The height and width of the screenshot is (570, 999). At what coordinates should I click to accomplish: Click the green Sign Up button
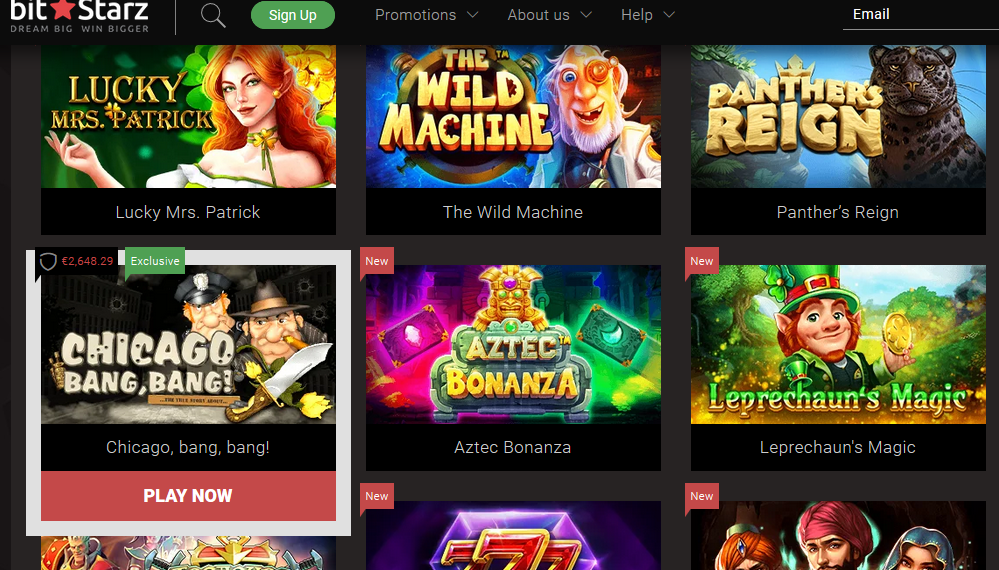pos(292,15)
